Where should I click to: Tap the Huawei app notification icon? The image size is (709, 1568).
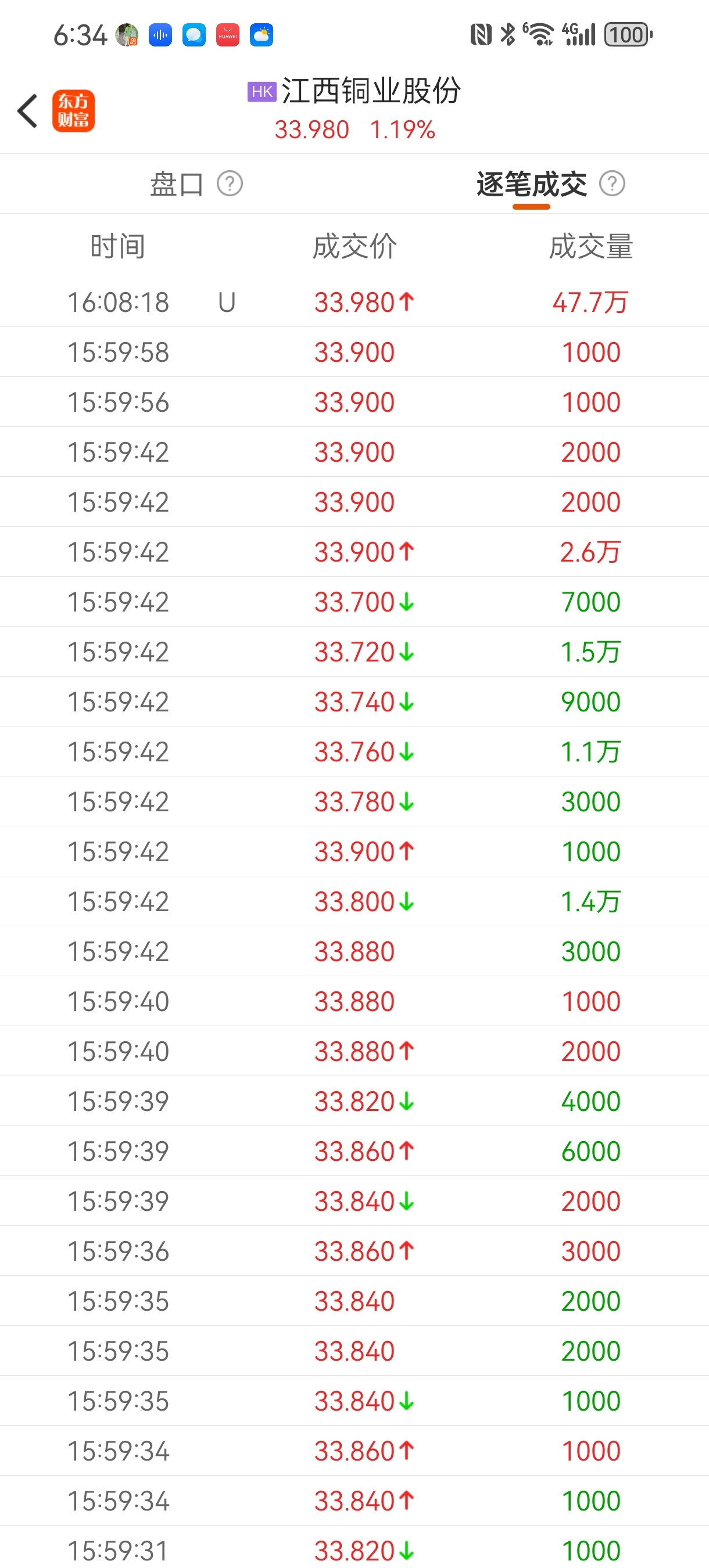click(x=228, y=35)
